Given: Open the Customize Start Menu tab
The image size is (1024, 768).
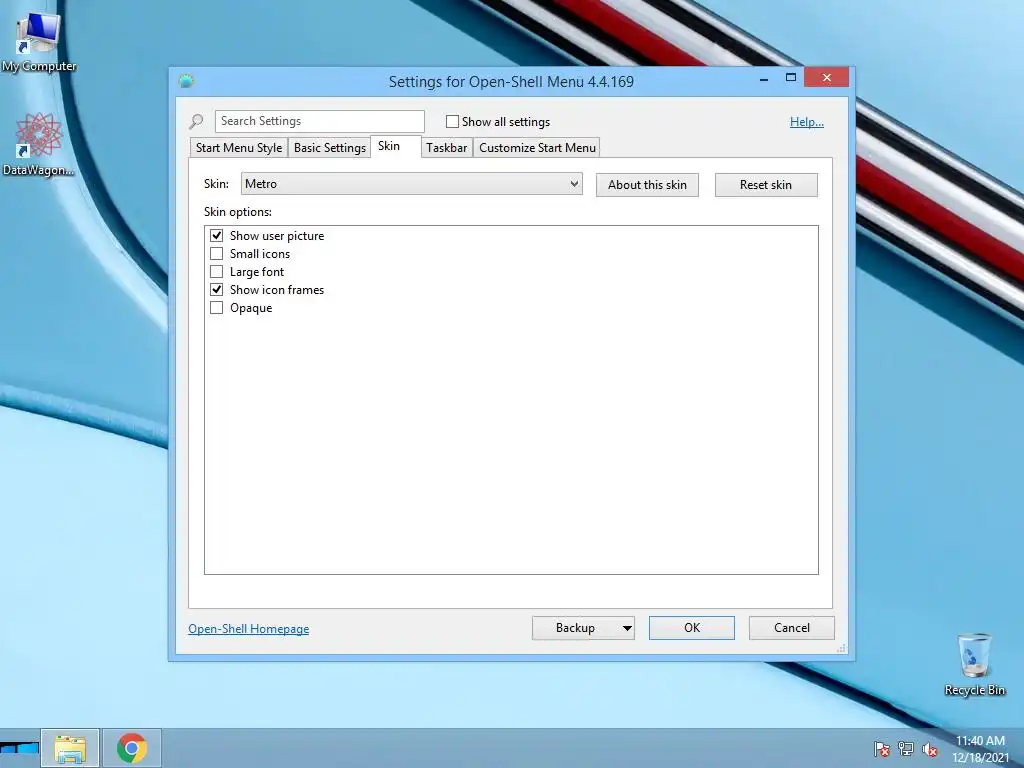Looking at the screenshot, I should [537, 148].
